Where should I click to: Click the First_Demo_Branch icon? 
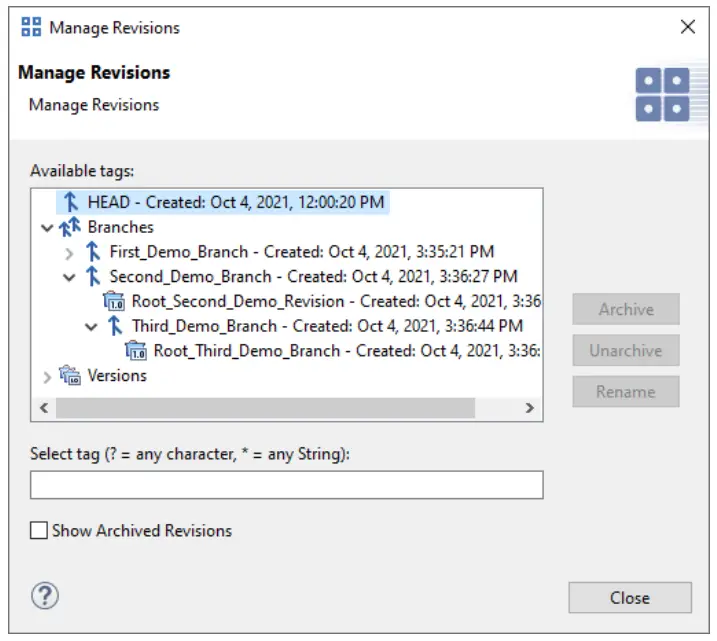(x=93, y=252)
